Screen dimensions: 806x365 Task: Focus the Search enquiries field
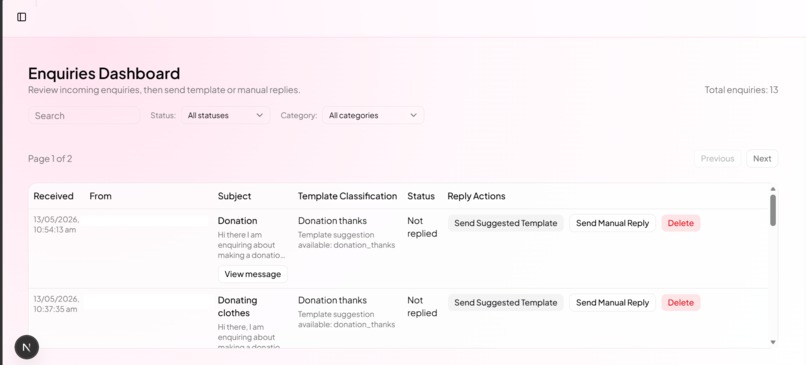pyautogui.click(x=84, y=115)
